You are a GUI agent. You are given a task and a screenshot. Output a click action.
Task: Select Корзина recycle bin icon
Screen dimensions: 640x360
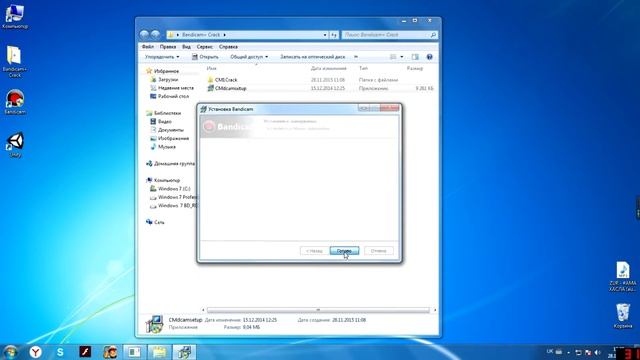tap(623, 315)
